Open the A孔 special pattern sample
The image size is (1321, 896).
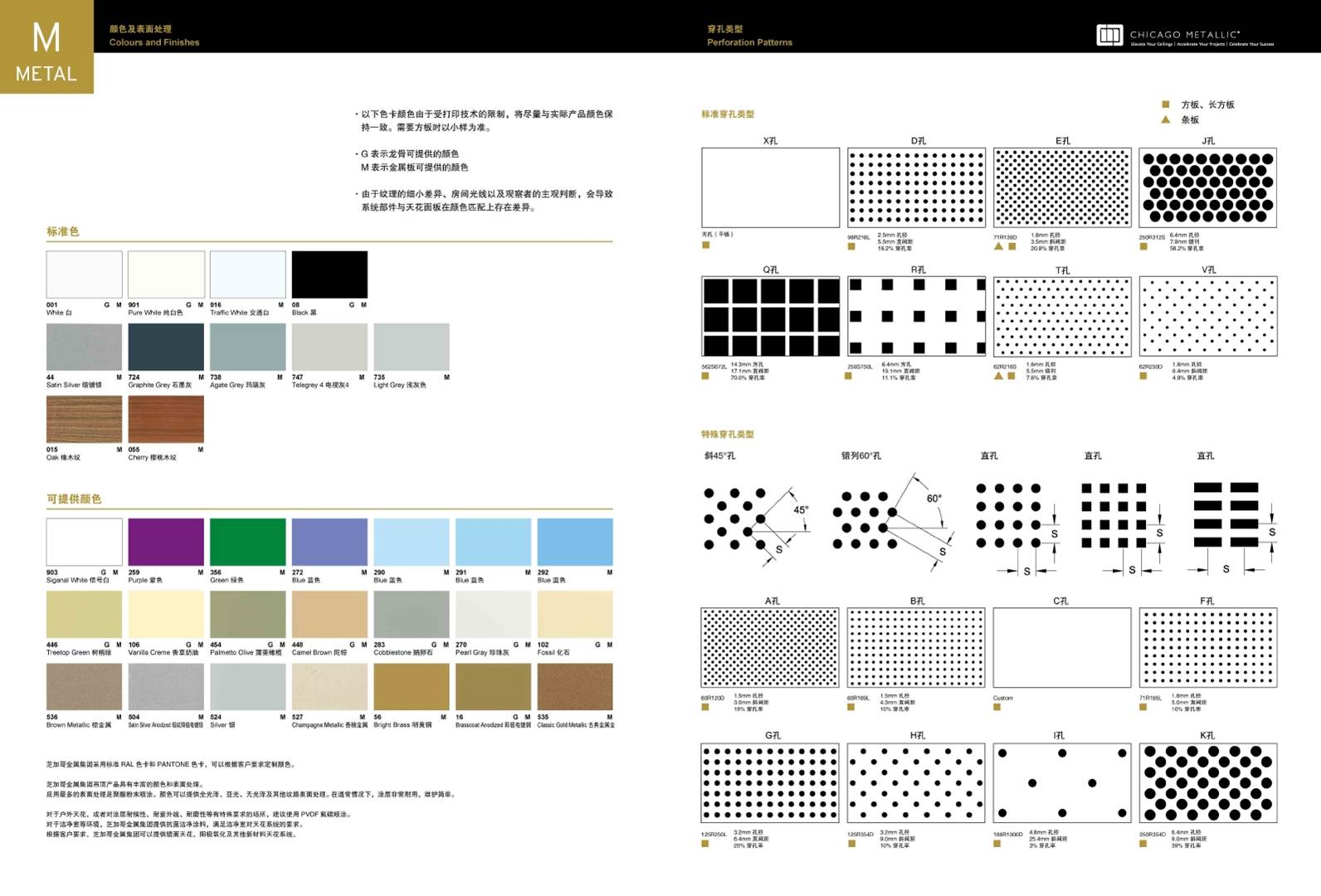click(x=770, y=647)
